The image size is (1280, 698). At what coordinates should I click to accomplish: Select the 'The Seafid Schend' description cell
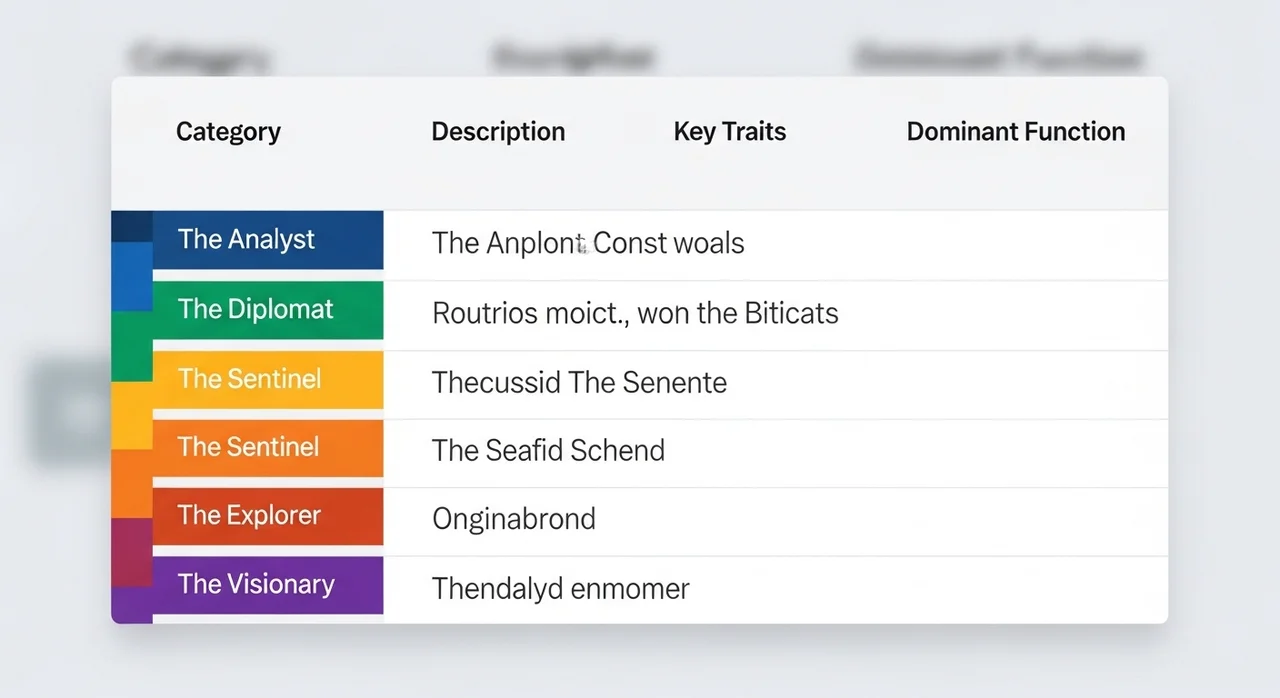pyautogui.click(x=548, y=451)
